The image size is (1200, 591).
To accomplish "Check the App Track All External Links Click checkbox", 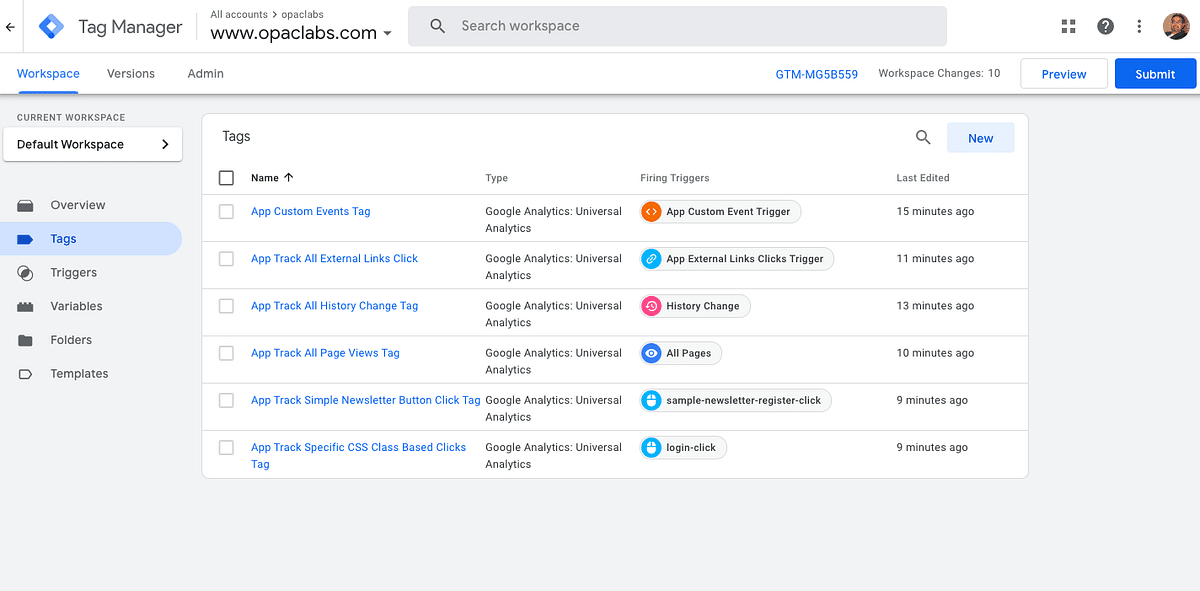I will (226, 258).
